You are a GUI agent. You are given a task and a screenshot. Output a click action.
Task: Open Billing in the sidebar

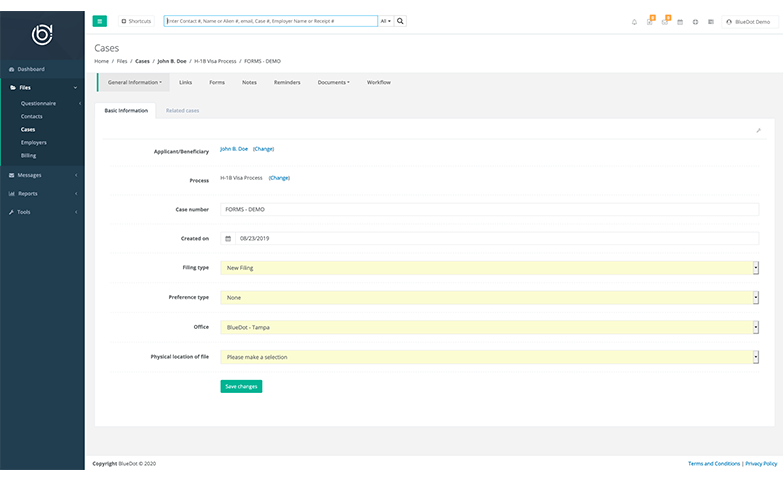tap(28, 155)
